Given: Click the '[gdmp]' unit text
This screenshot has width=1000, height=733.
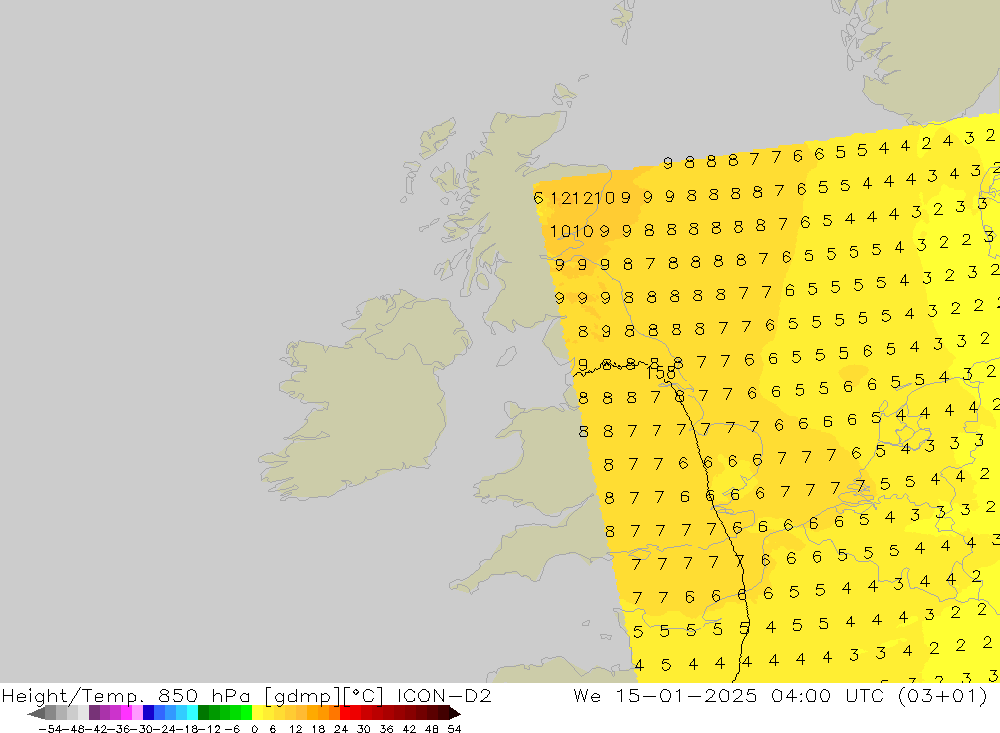Looking at the screenshot, I should [303, 695].
